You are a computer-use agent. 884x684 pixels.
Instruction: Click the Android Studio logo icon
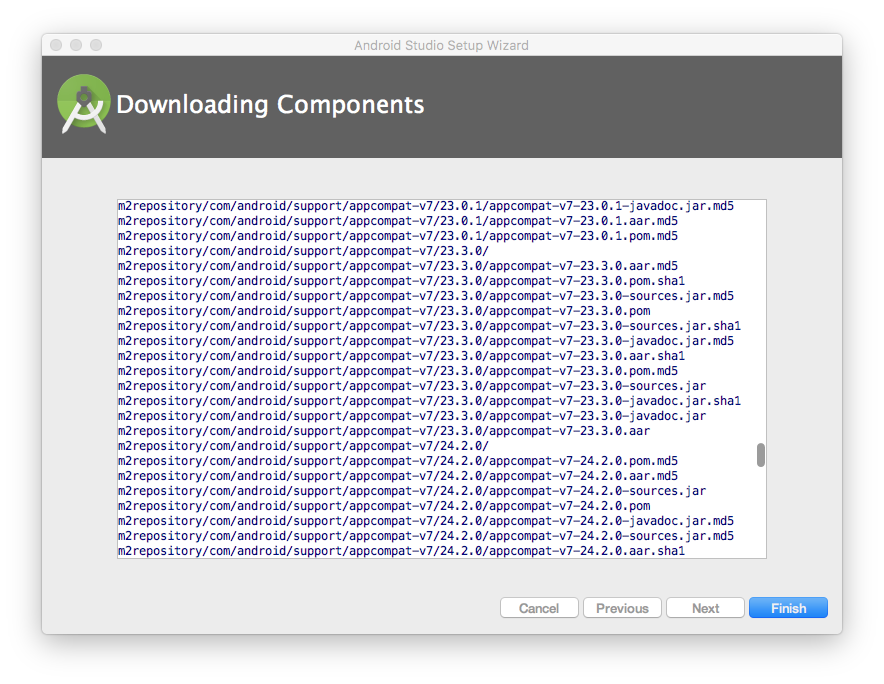(x=84, y=104)
